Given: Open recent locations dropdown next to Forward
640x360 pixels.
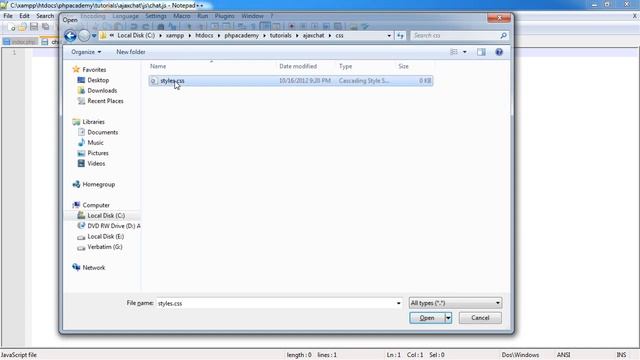Looking at the screenshot, I should pyautogui.click(x=94, y=36).
